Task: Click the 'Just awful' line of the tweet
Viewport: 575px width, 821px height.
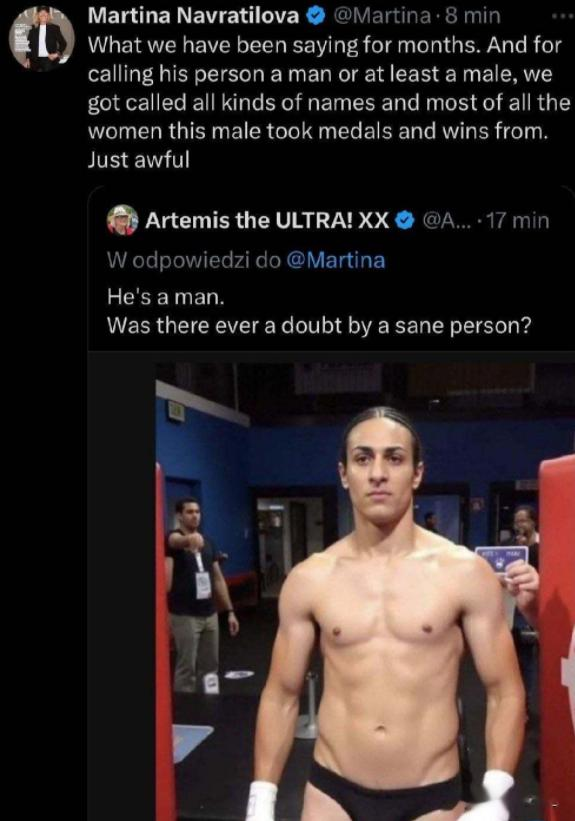Action: (138, 160)
